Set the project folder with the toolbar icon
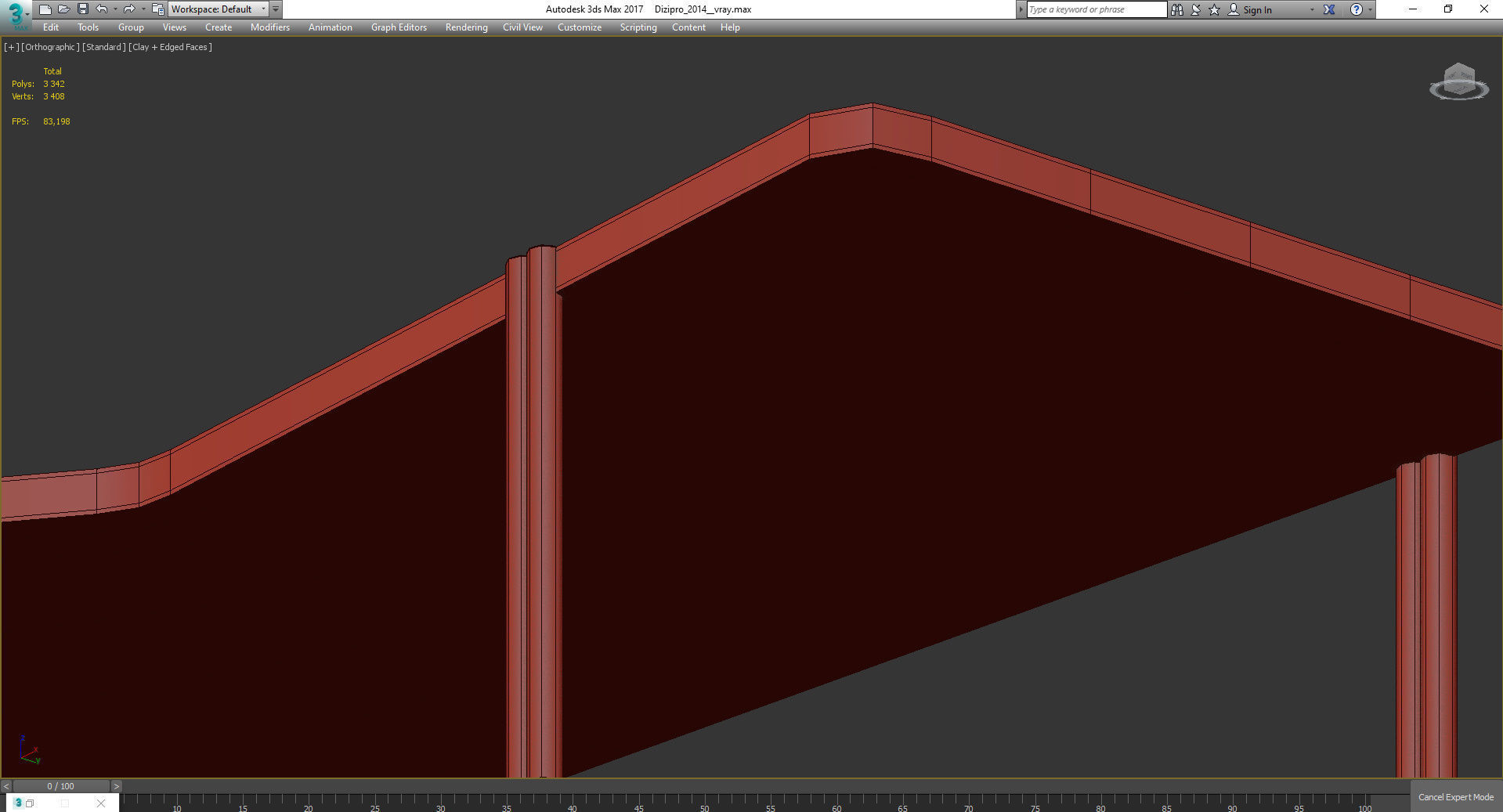The image size is (1503, 812). point(157,9)
